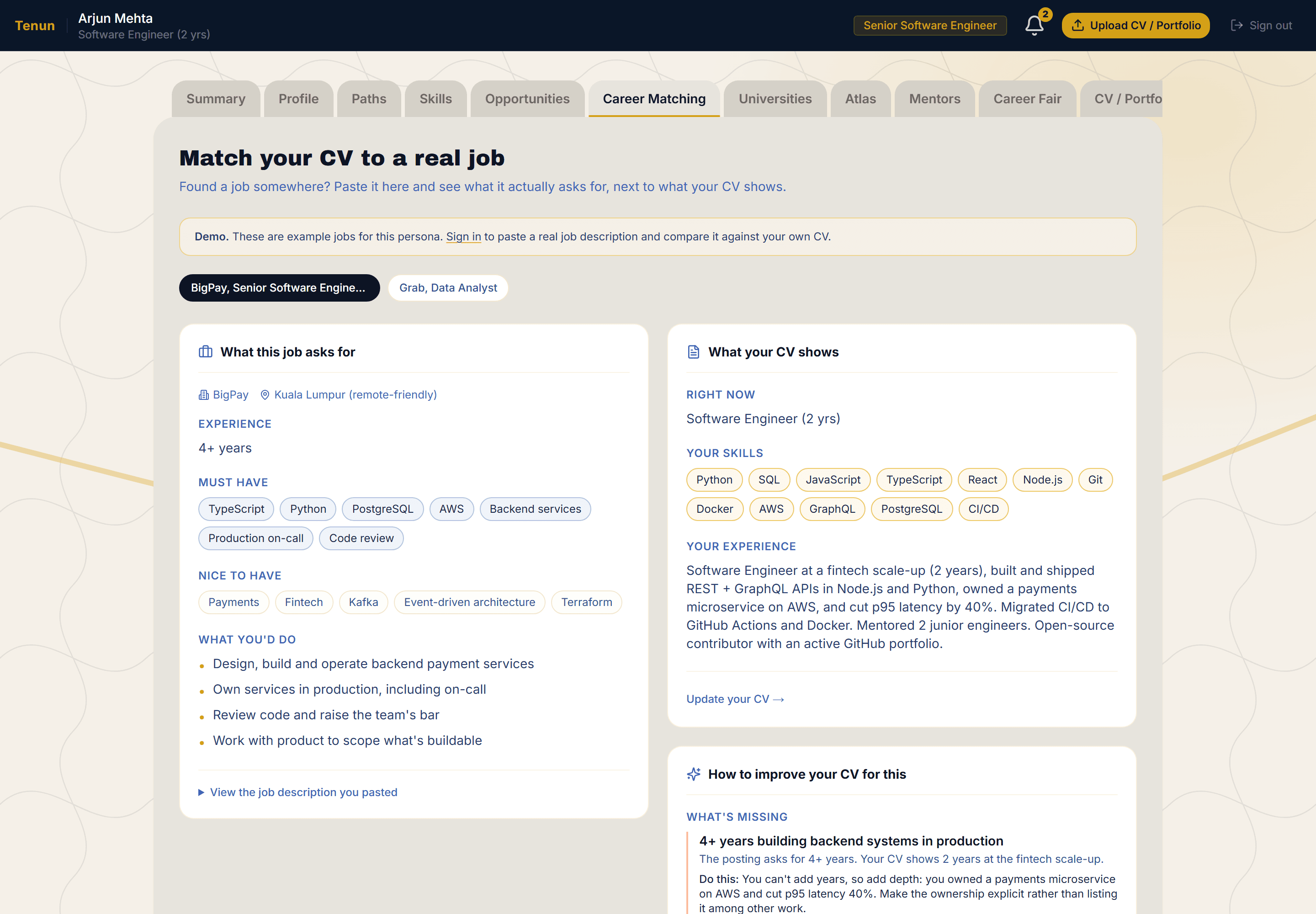
Task: Click the JavaScript skill chip
Action: [x=833, y=480]
